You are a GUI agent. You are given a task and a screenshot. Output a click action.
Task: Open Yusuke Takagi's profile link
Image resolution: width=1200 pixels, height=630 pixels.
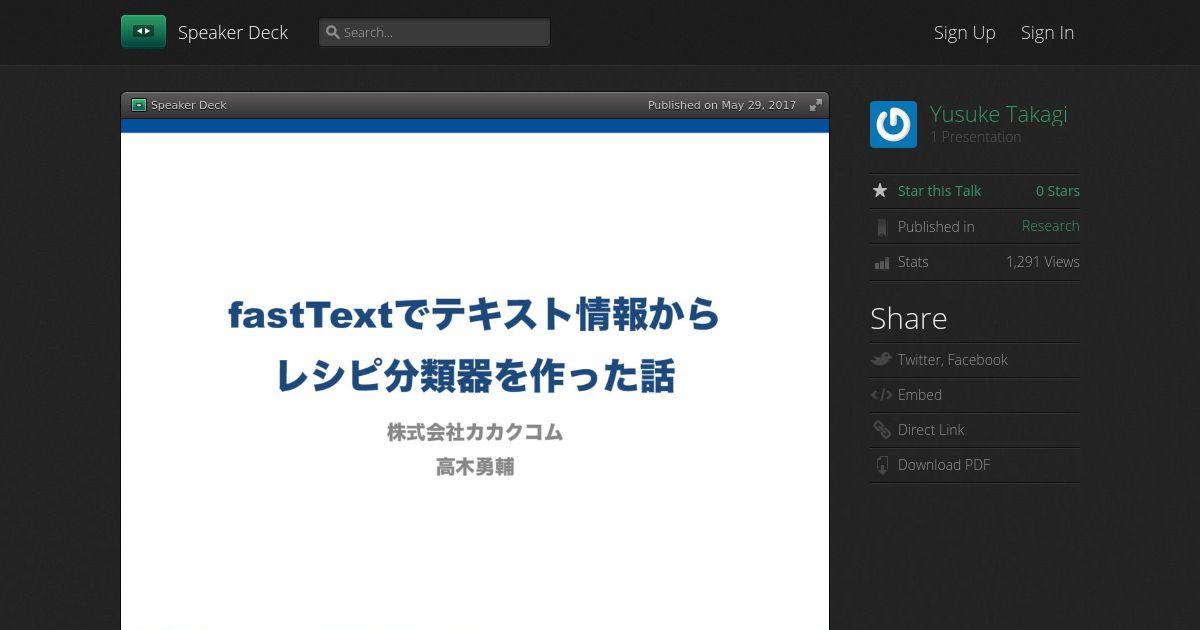pyautogui.click(x=998, y=114)
